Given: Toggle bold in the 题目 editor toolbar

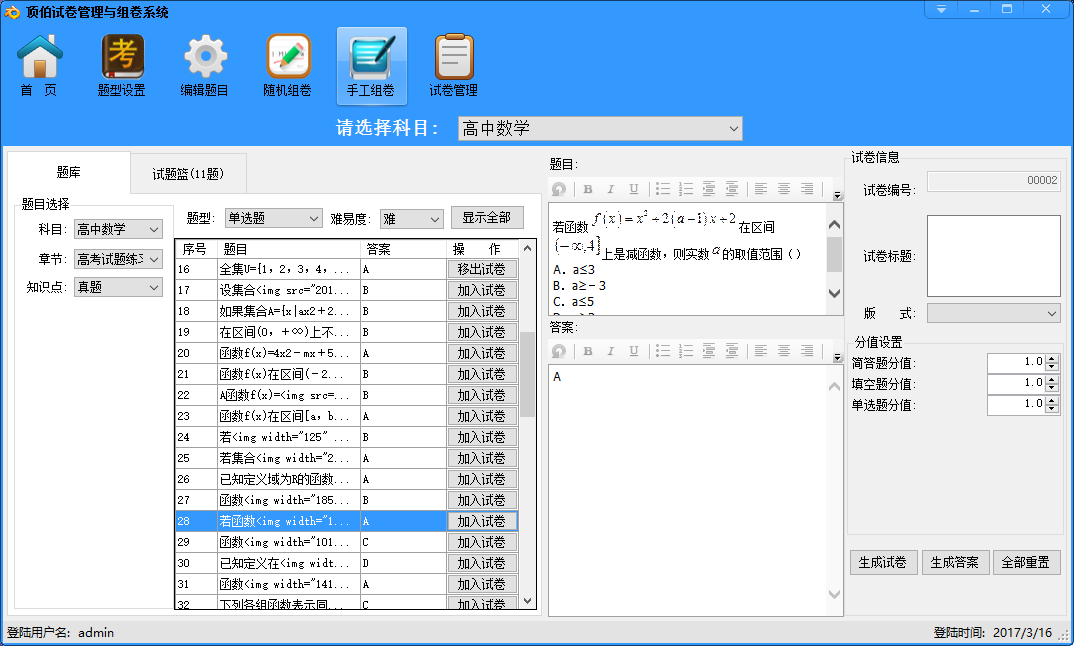Looking at the screenshot, I should point(588,189).
